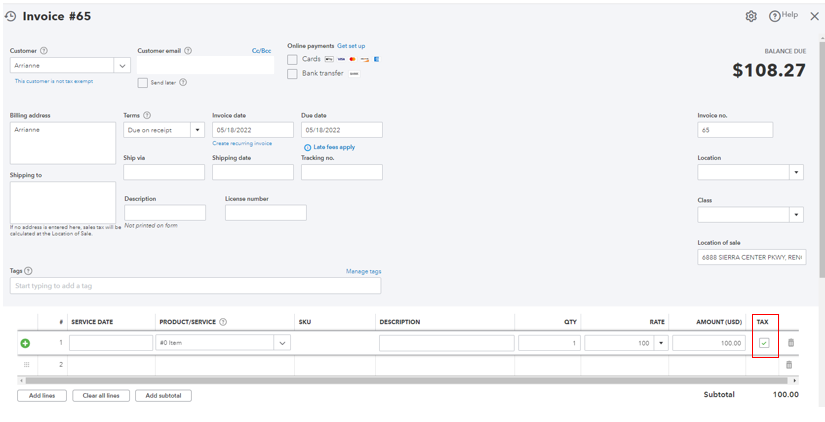Image resolution: width=825 pixels, height=422 pixels.
Task: Open the Class dropdown
Action: point(796,215)
